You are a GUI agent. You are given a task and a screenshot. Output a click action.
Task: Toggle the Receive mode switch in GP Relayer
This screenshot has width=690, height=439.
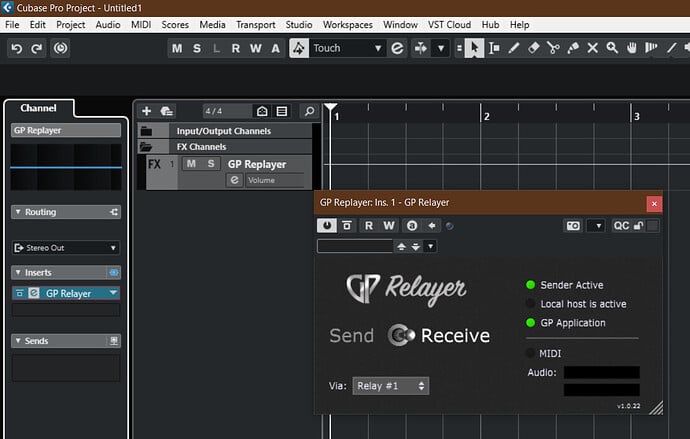coord(401,335)
